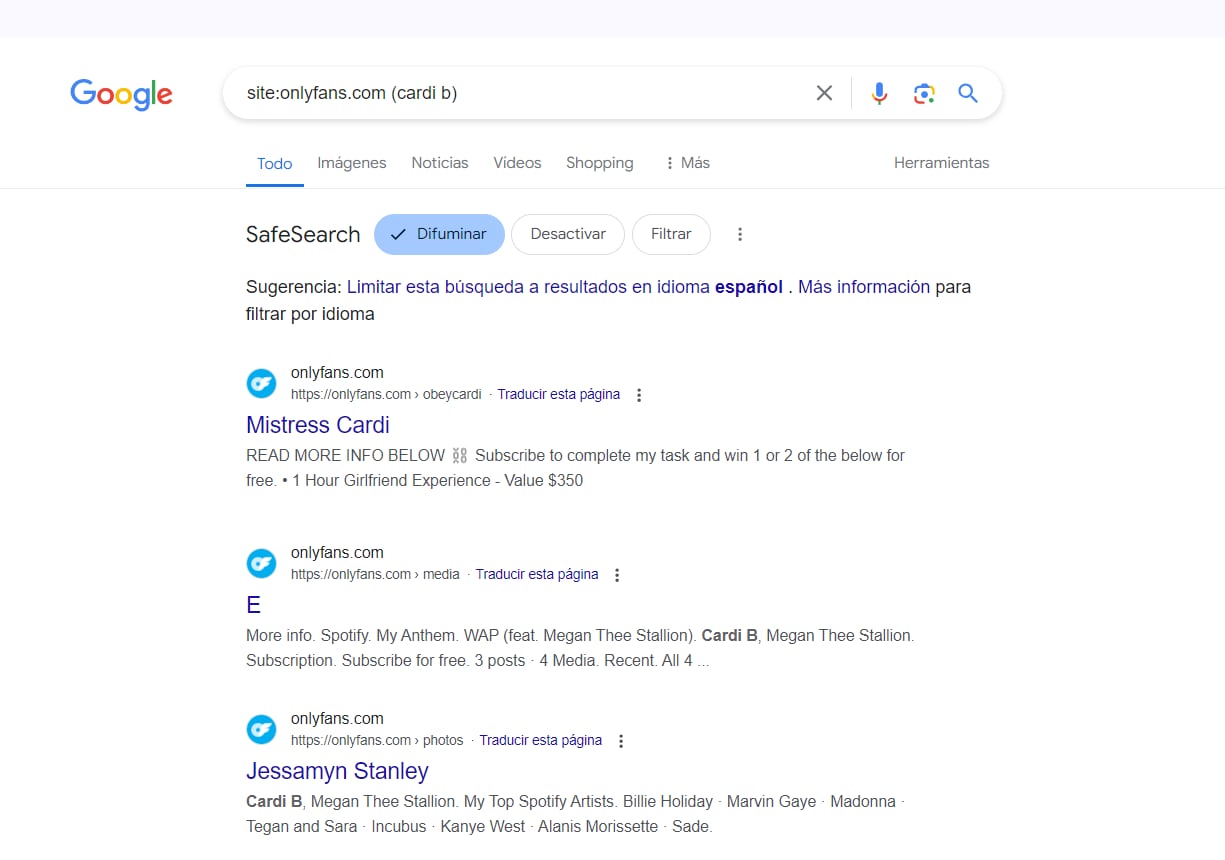Start voice search with microphone icon
Viewport: 1225px width, 860px height.
coord(879,93)
